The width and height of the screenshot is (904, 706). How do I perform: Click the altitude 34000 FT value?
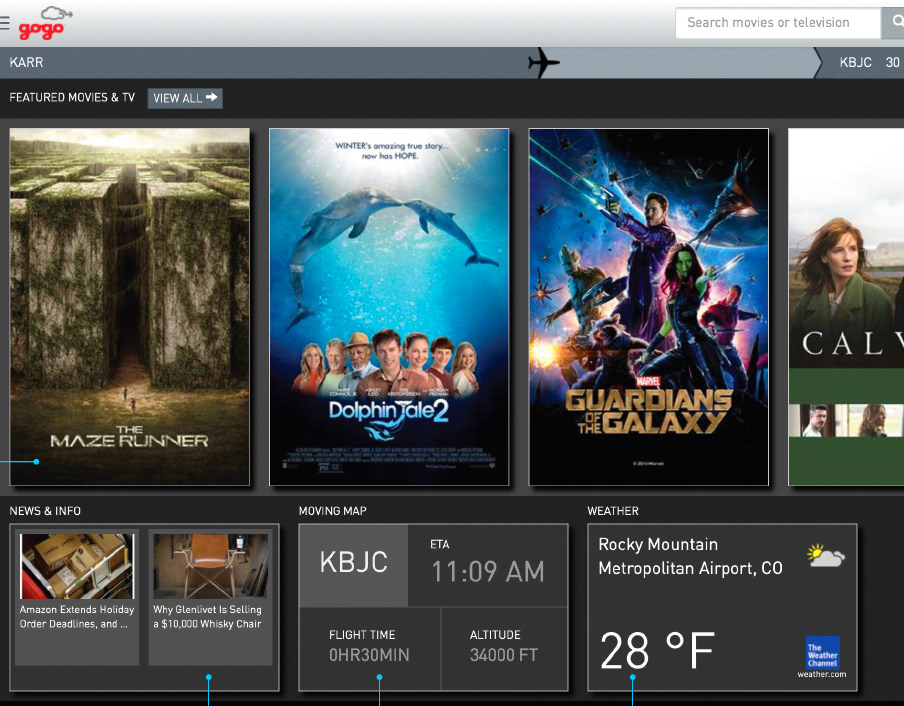503,655
